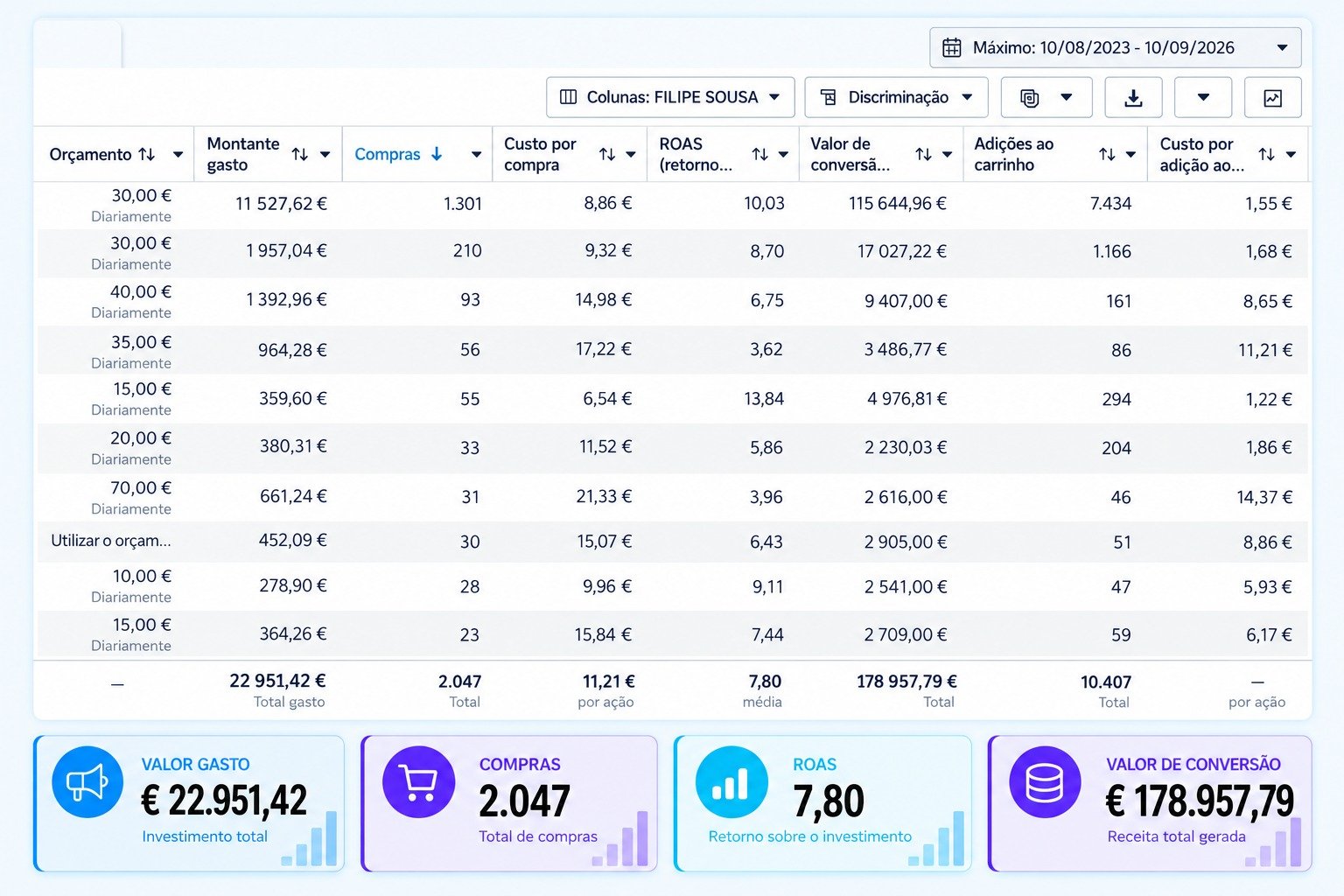Click the 10.407 cart additions total

coord(1106,682)
